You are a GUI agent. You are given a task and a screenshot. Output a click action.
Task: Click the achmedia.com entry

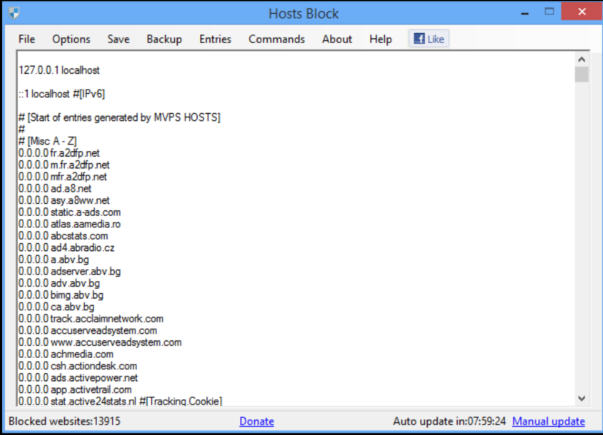pos(66,354)
